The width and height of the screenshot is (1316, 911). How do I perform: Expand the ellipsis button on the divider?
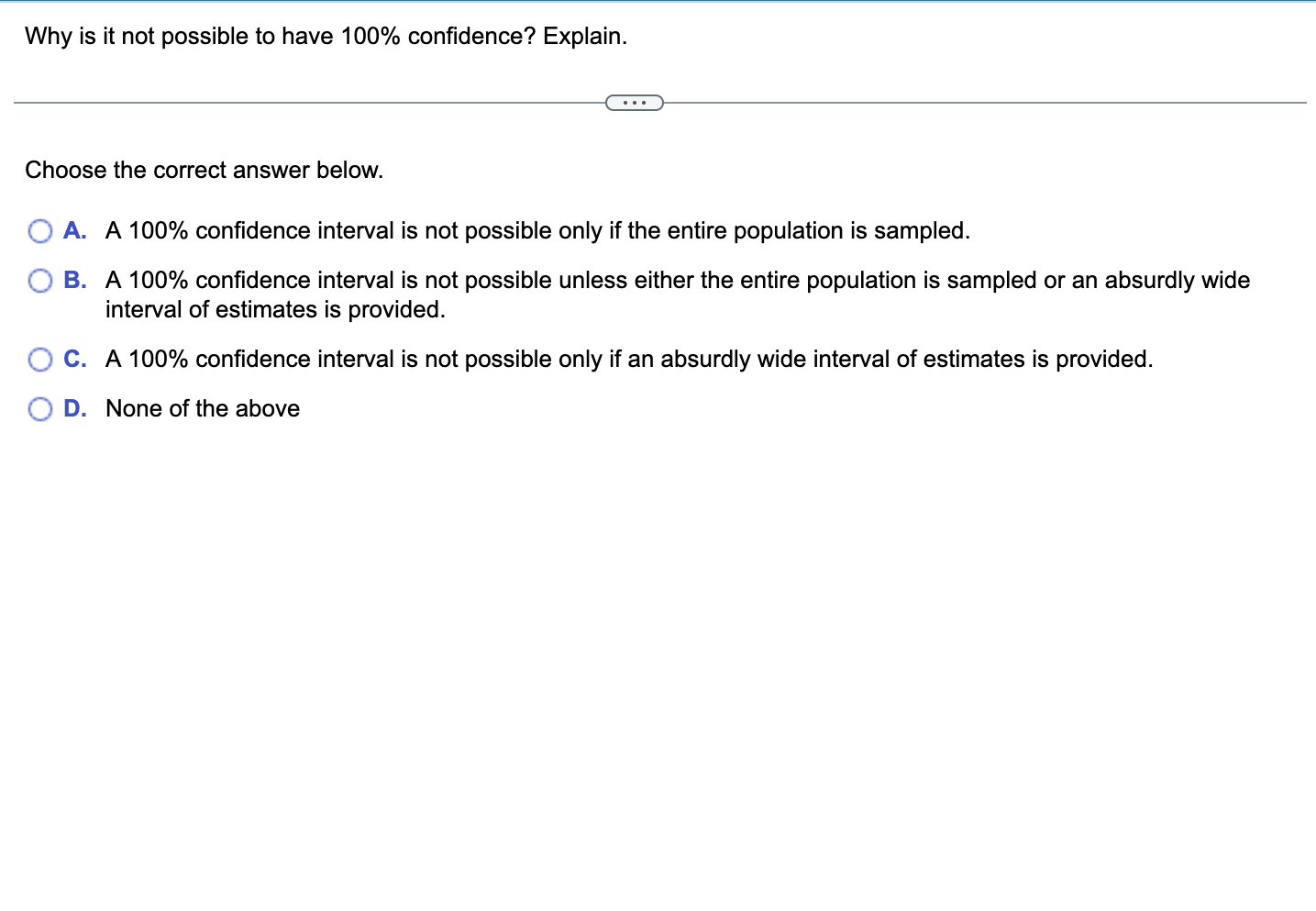pyautogui.click(x=635, y=103)
